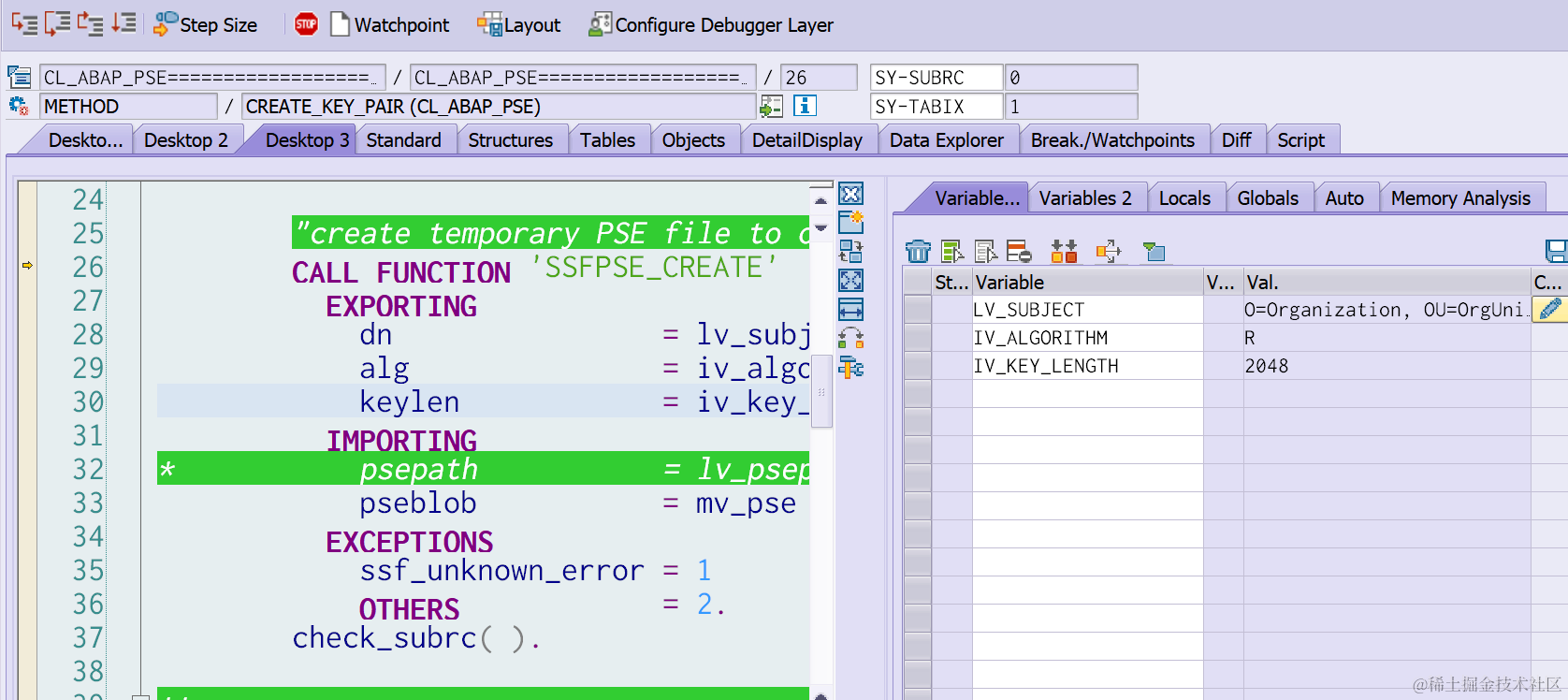Click the Continue execution icon
Viewport: 1568px width, 700px height.
[x=123, y=23]
